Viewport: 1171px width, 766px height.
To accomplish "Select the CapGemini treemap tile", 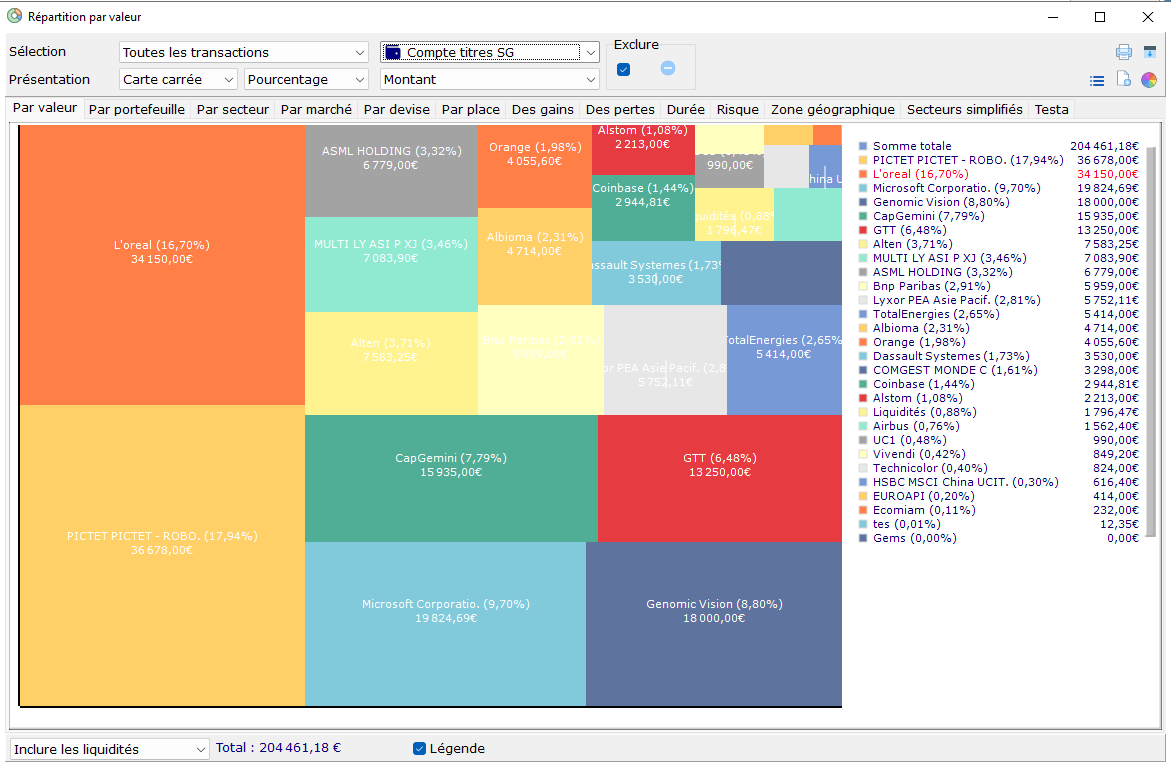I will coord(451,479).
